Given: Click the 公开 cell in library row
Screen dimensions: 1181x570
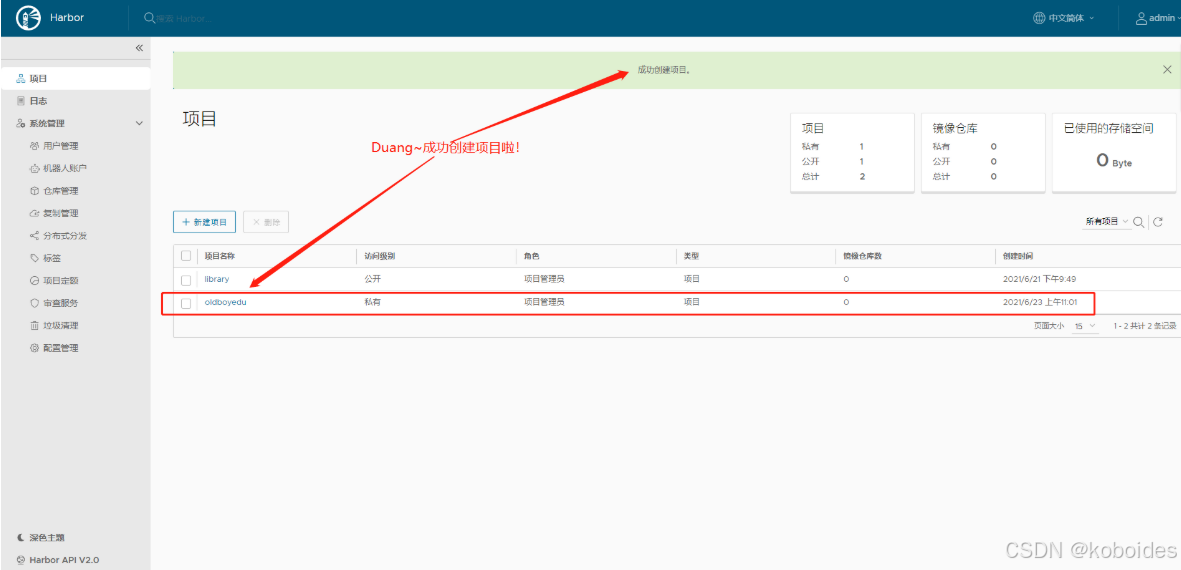Looking at the screenshot, I should pyautogui.click(x=372, y=279).
